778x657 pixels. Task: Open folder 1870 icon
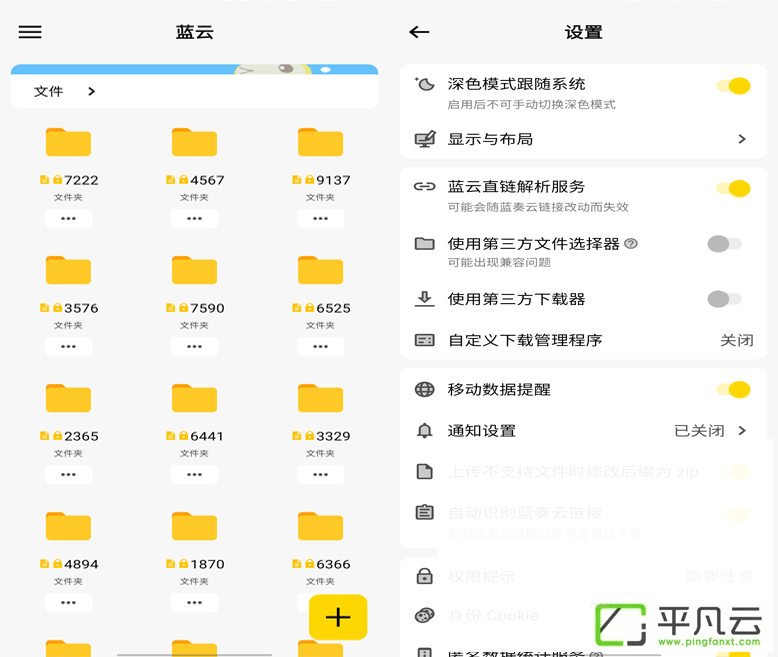point(194,526)
